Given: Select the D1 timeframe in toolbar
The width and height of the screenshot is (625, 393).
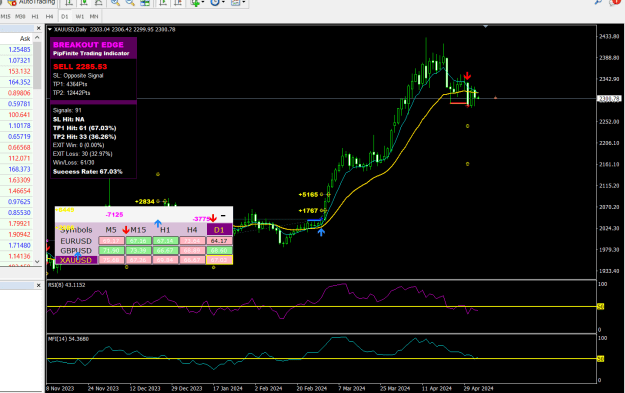Looking at the screenshot, I should 65,16.
